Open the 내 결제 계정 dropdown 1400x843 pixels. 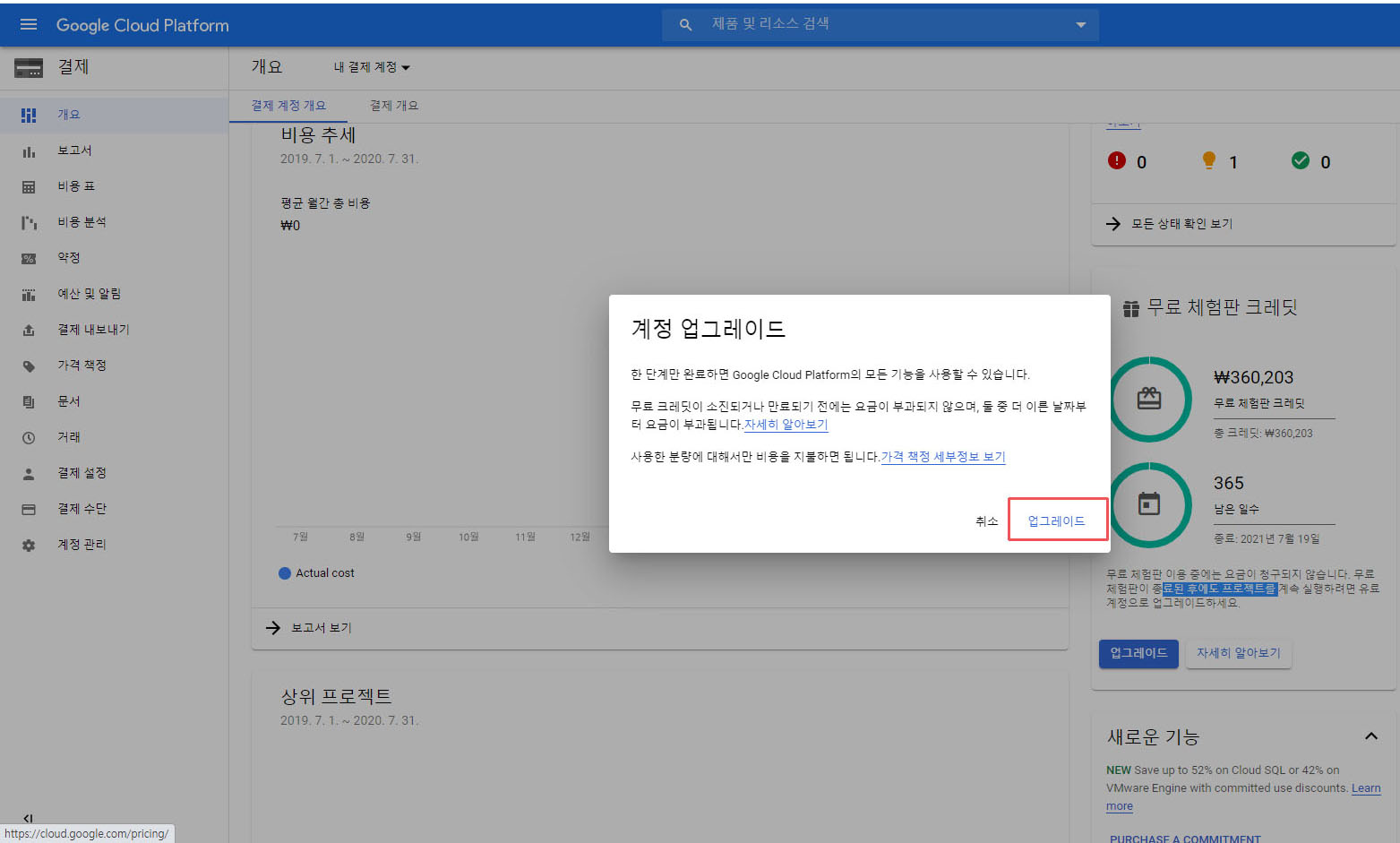point(372,67)
